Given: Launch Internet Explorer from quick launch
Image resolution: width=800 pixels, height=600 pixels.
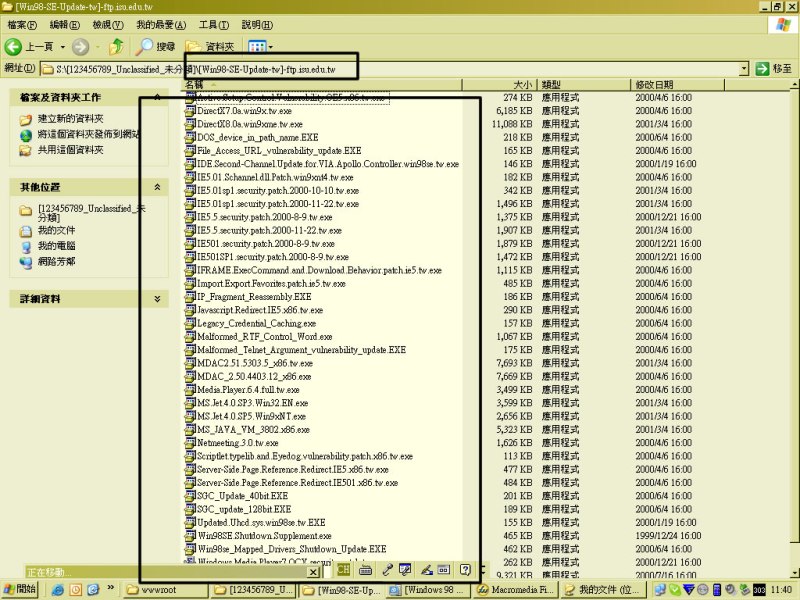Looking at the screenshot, I should tap(58, 590).
